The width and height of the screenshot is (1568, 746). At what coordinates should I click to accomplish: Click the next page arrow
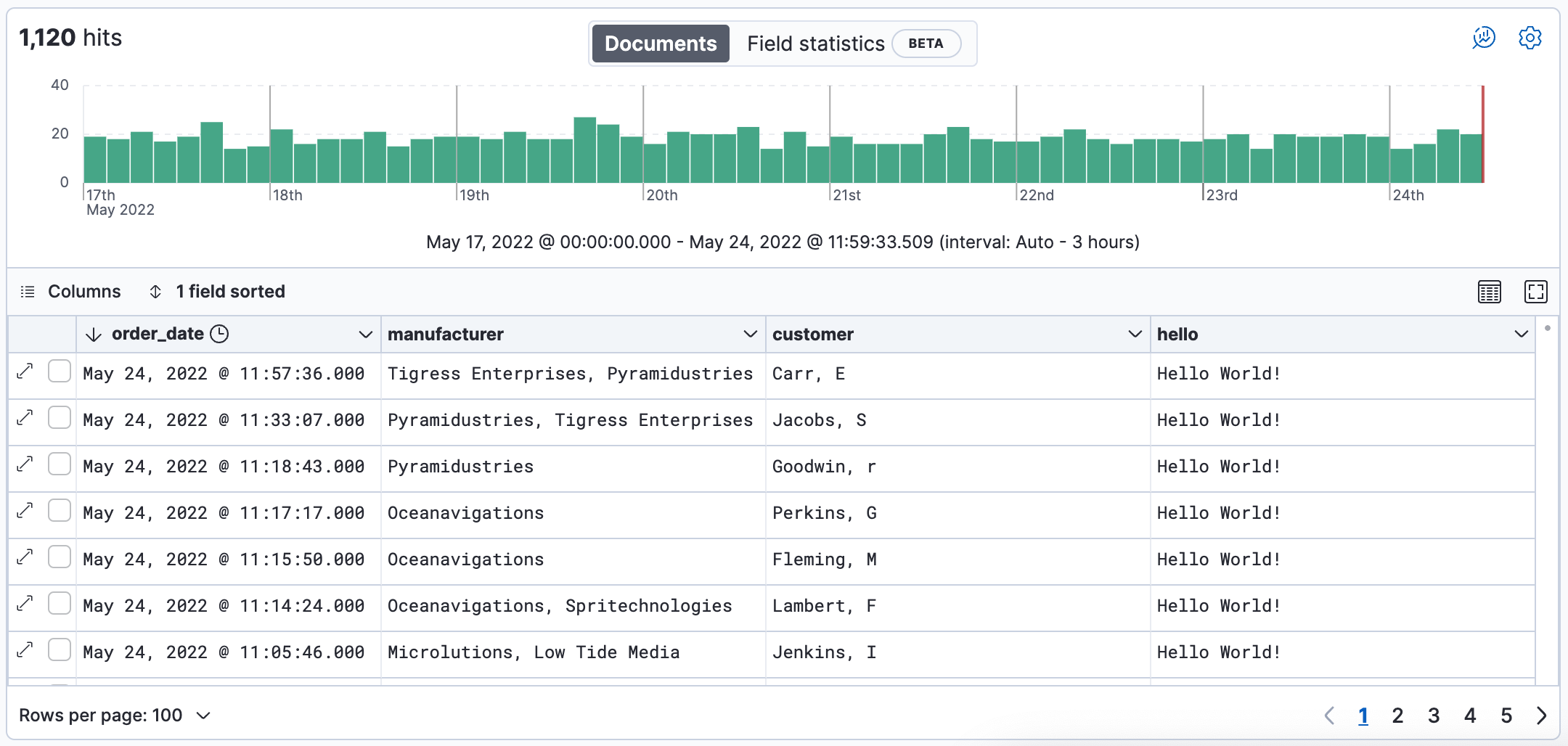click(x=1541, y=716)
